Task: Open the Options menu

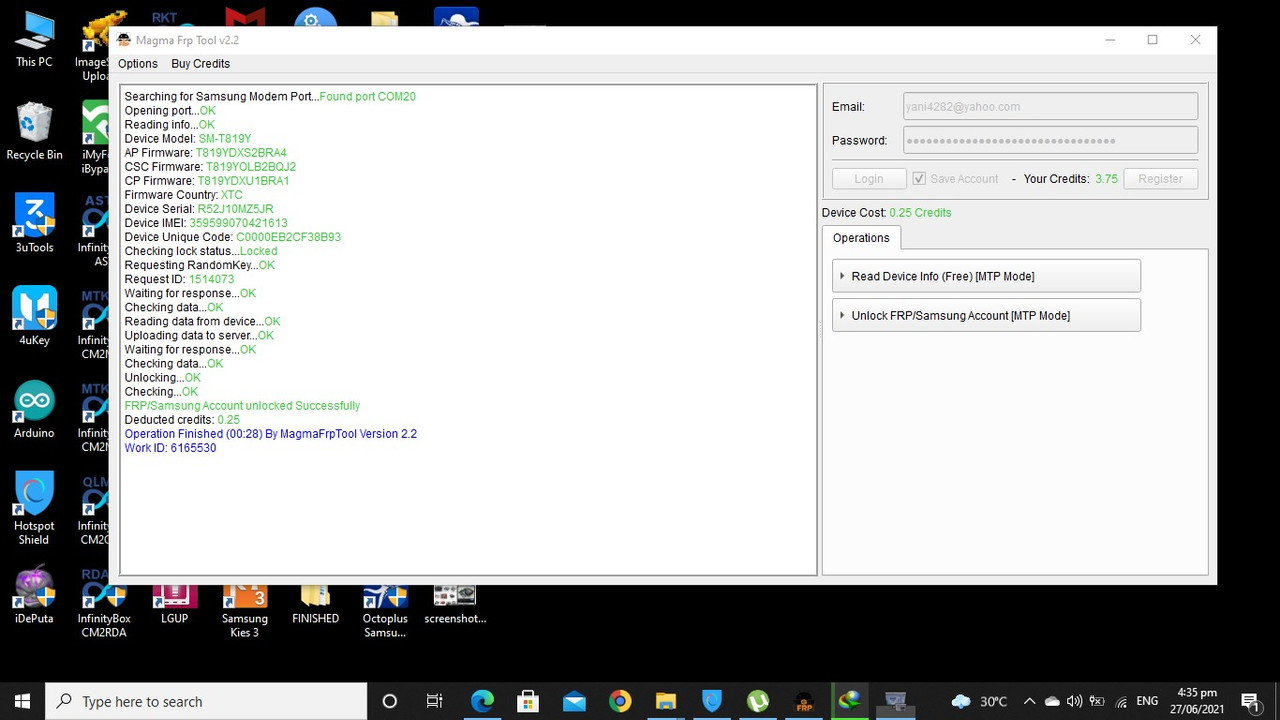Action: tap(138, 64)
